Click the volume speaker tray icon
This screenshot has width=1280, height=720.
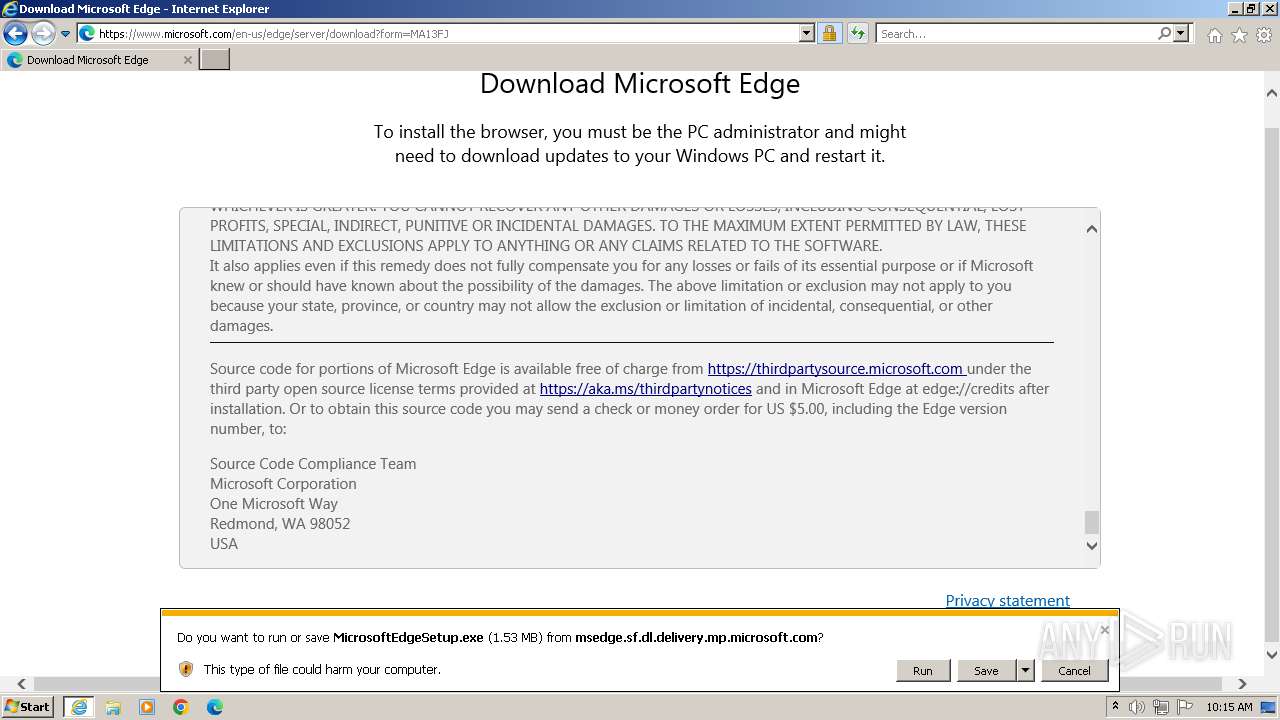pos(1137,707)
